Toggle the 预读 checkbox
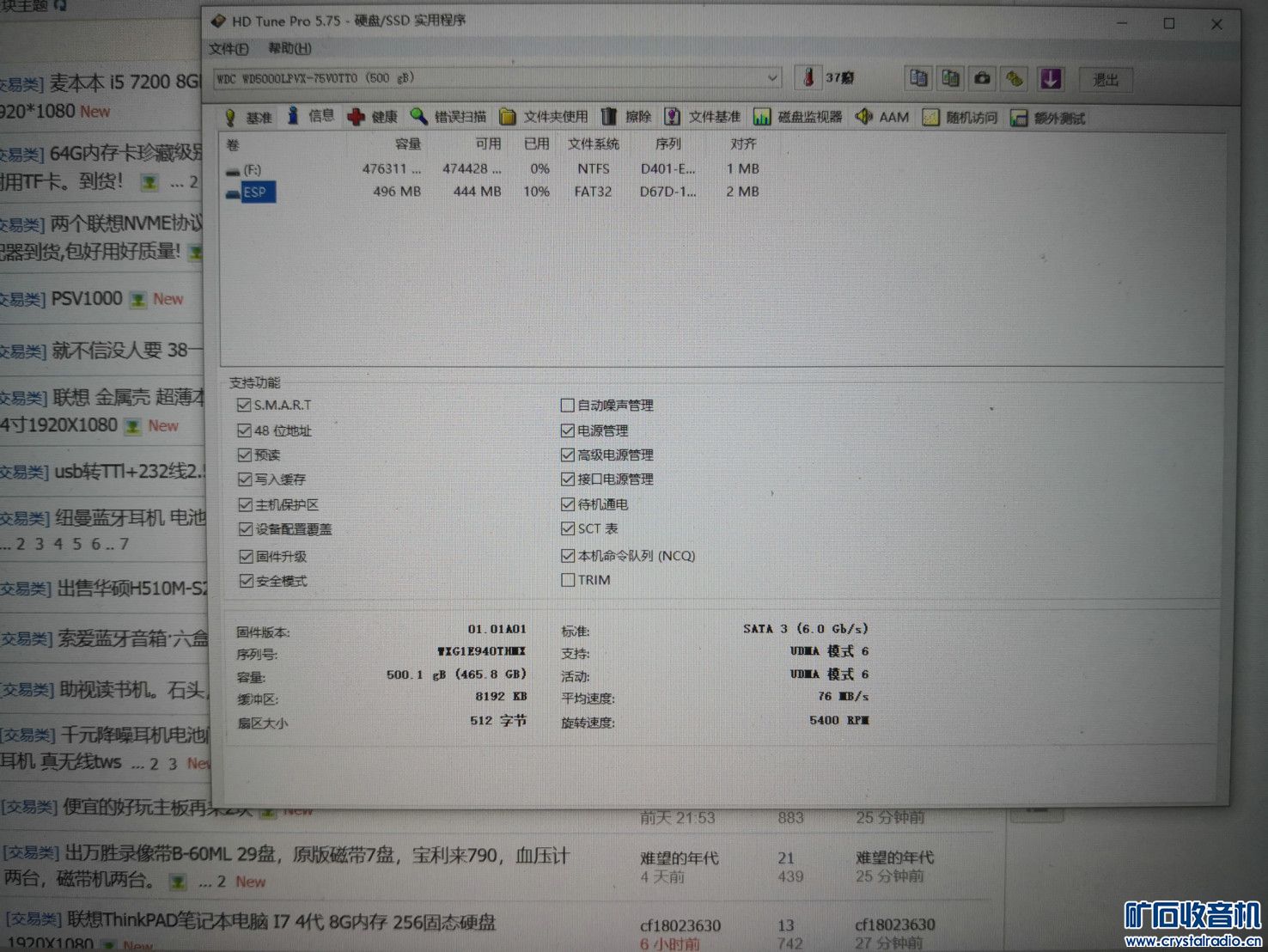The height and width of the screenshot is (952, 1268). pyautogui.click(x=245, y=455)
